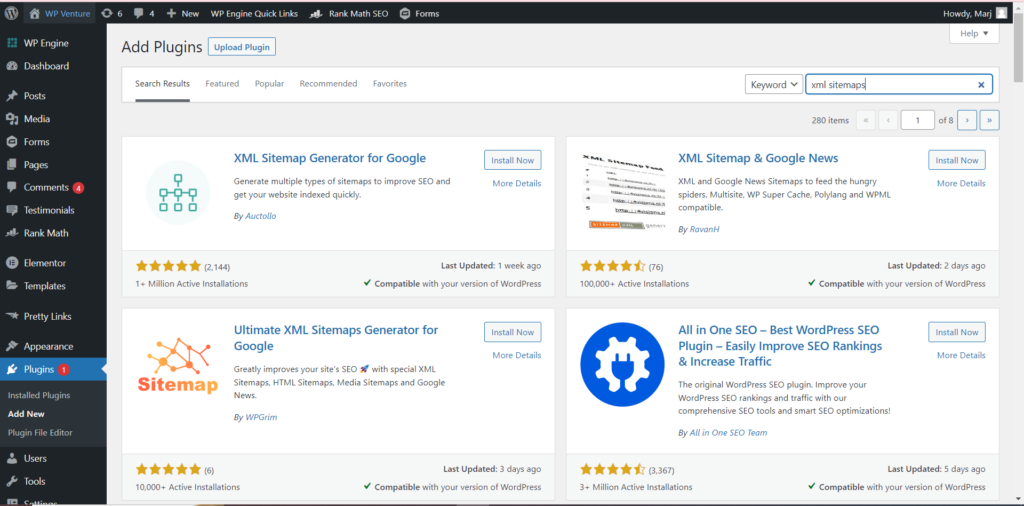The image size is (1024, 506).
Task: Click the Sitemap logo thumbnail of Ultimate XML Sitemaps
Action: click(178, 364)
